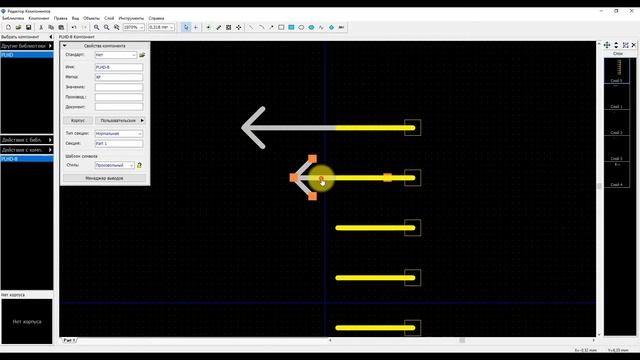Click the Значение input field
This screenshot has width=640, height=360.
point(119,87)
